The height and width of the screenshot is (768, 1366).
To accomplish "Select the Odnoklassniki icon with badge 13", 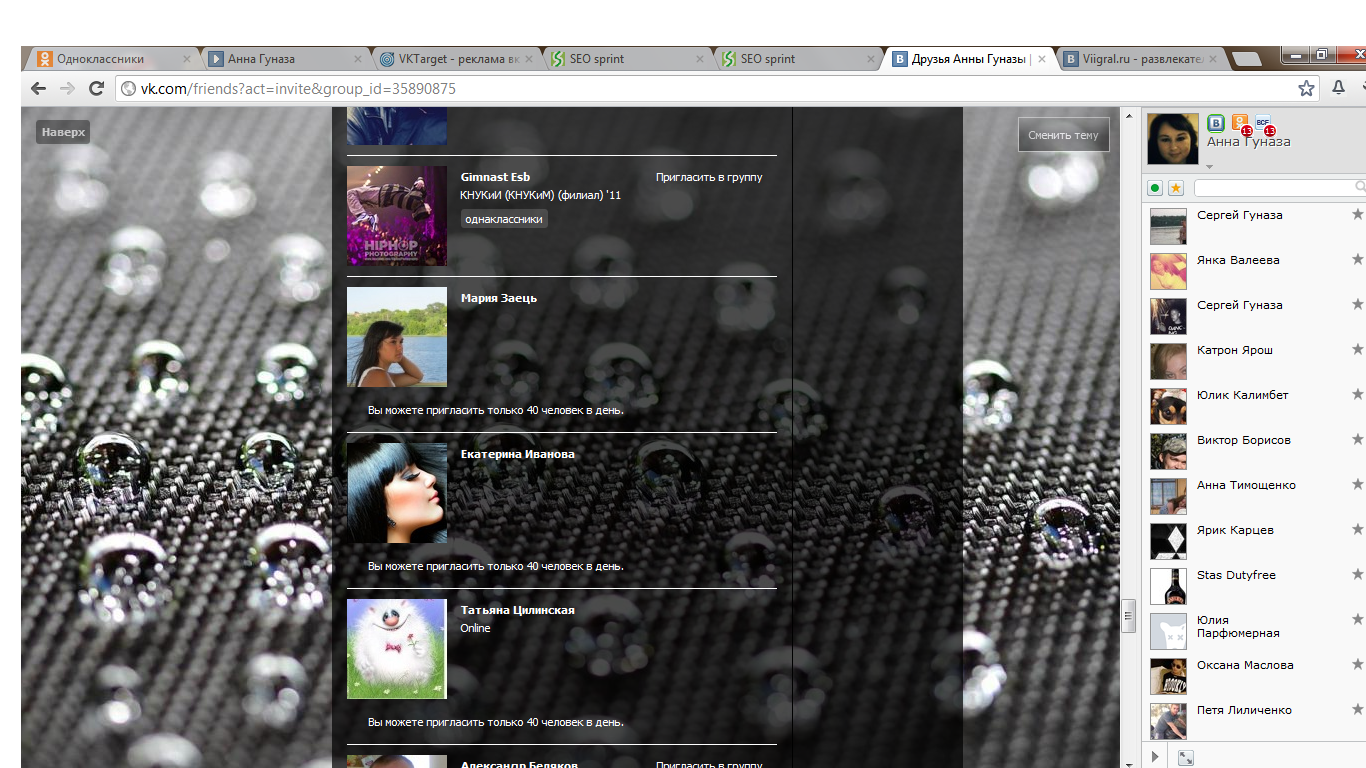I will coord(1240,123).
